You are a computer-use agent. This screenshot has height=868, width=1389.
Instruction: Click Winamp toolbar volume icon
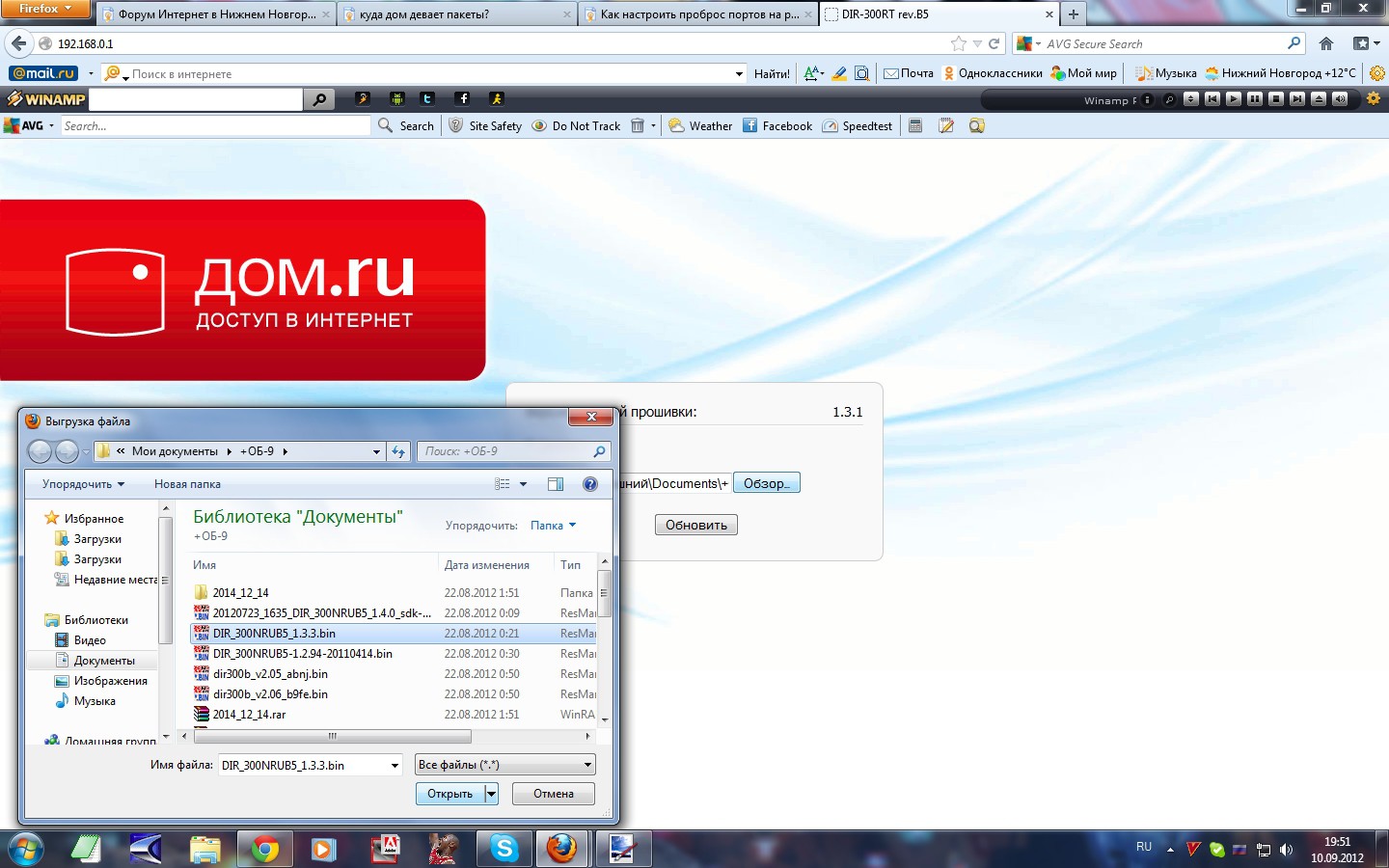[x=1339, y=99]
